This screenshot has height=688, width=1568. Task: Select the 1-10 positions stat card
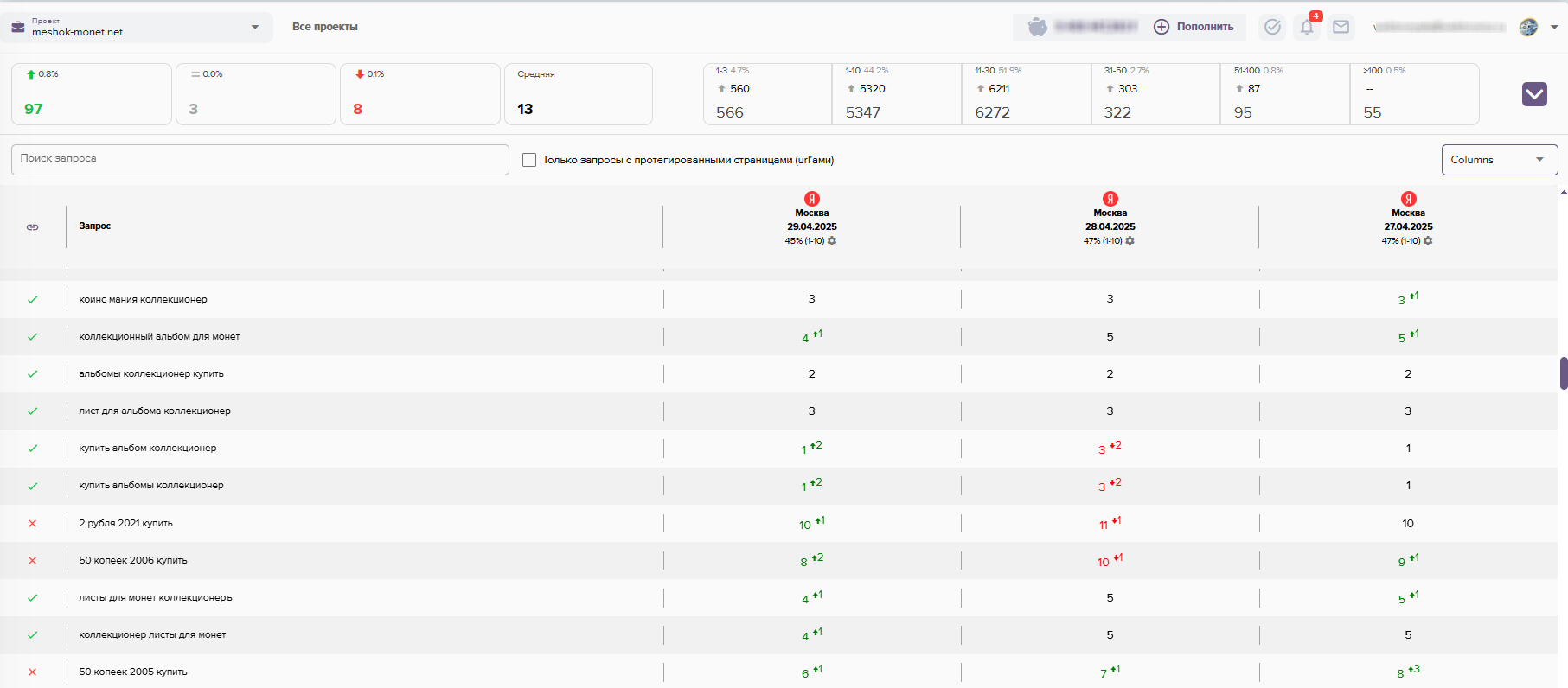click(896, 94)
